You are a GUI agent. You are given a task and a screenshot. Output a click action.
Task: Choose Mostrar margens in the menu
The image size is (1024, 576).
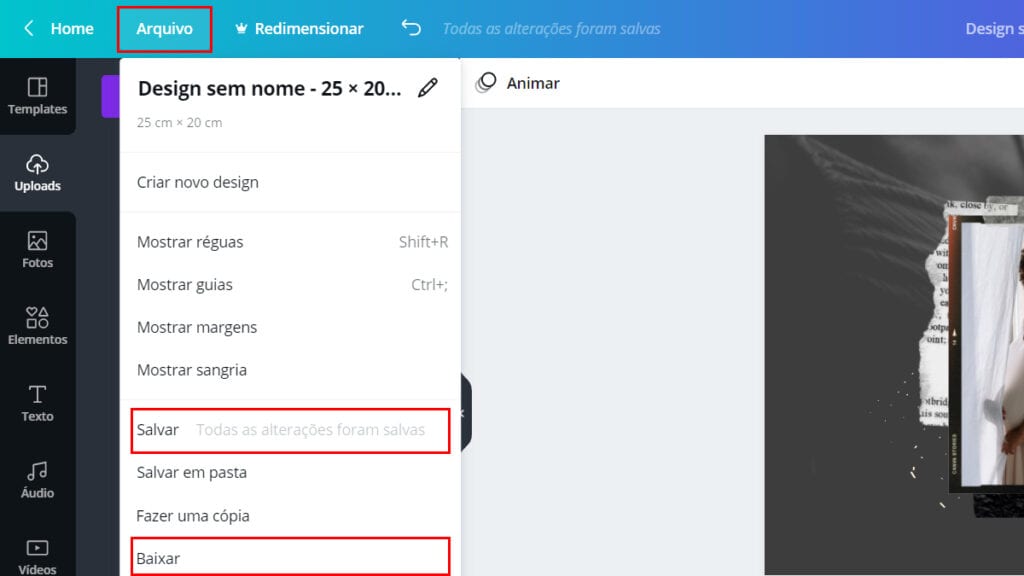tap(290, 327)
